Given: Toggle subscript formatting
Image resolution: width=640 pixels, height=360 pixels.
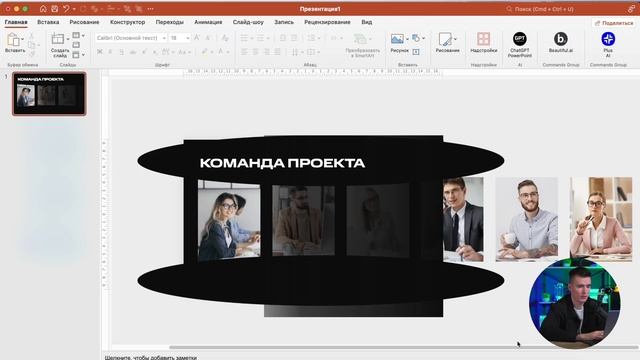Looking at the screenshot, I should point(155,52).
